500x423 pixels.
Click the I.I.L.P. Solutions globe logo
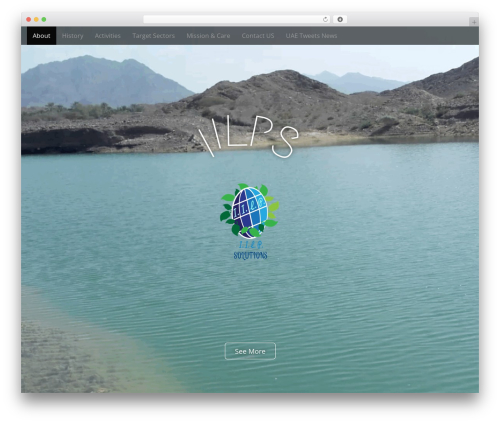[249, 211]
